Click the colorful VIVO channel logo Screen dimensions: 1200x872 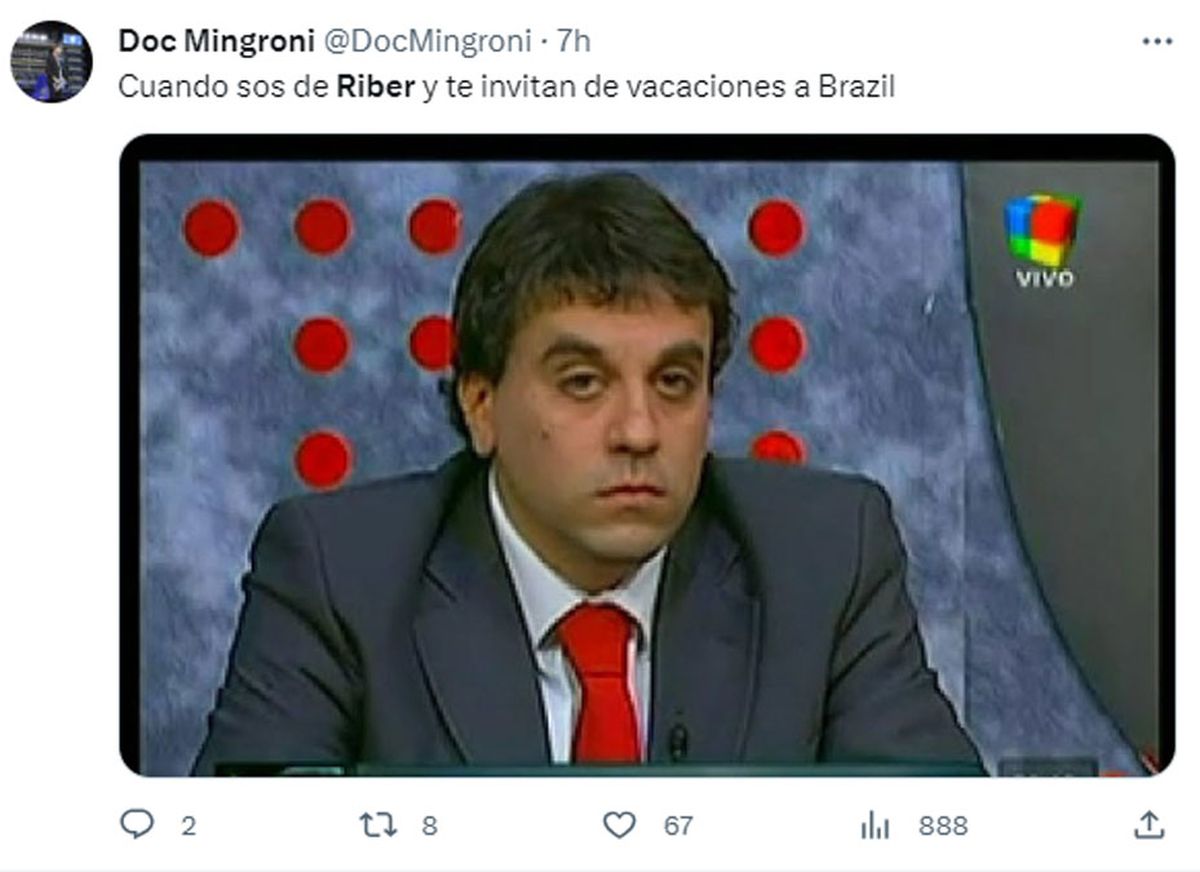pyautogui.click(x=1043, y=240)
